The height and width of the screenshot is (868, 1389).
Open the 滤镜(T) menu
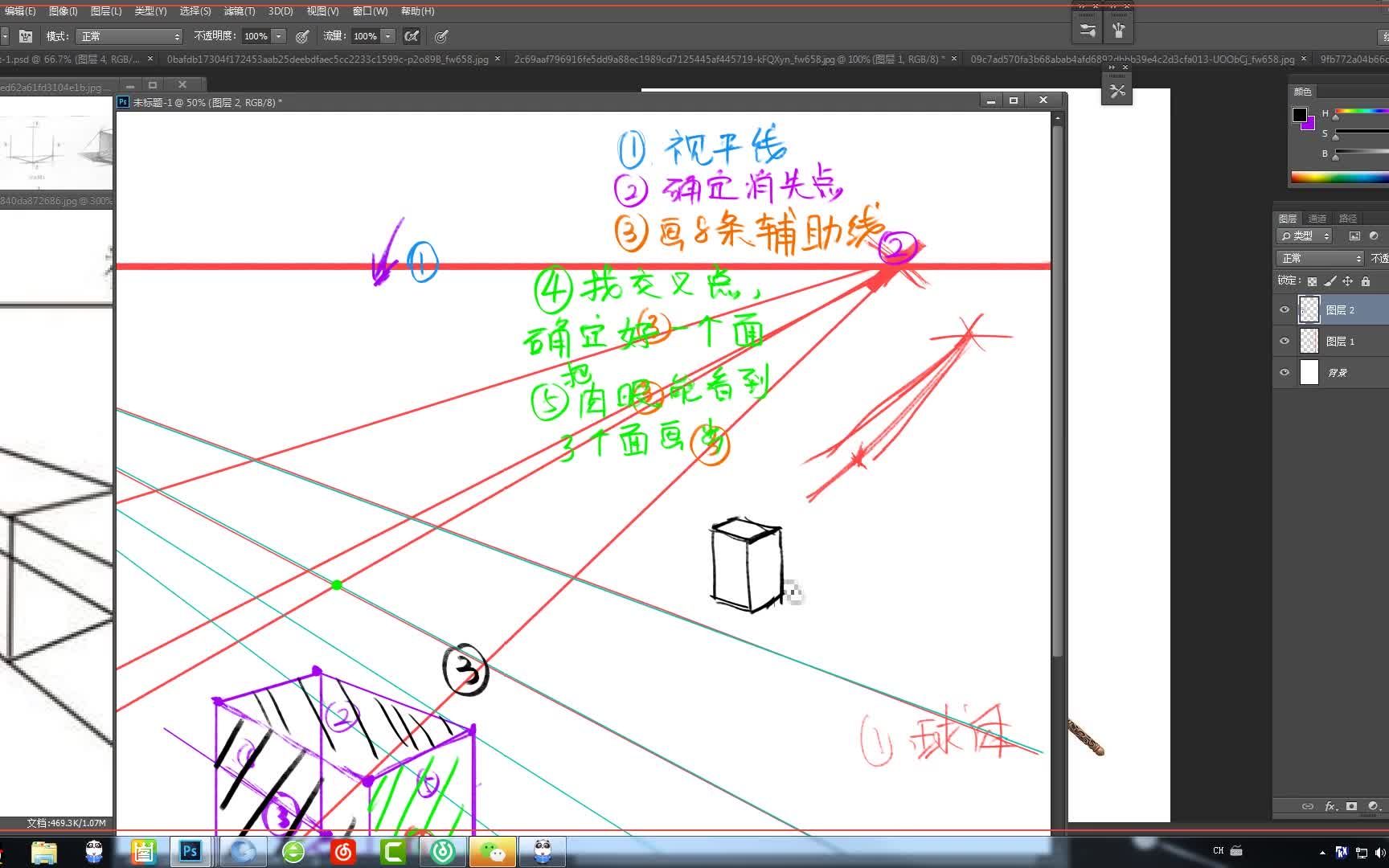point(240,11)
